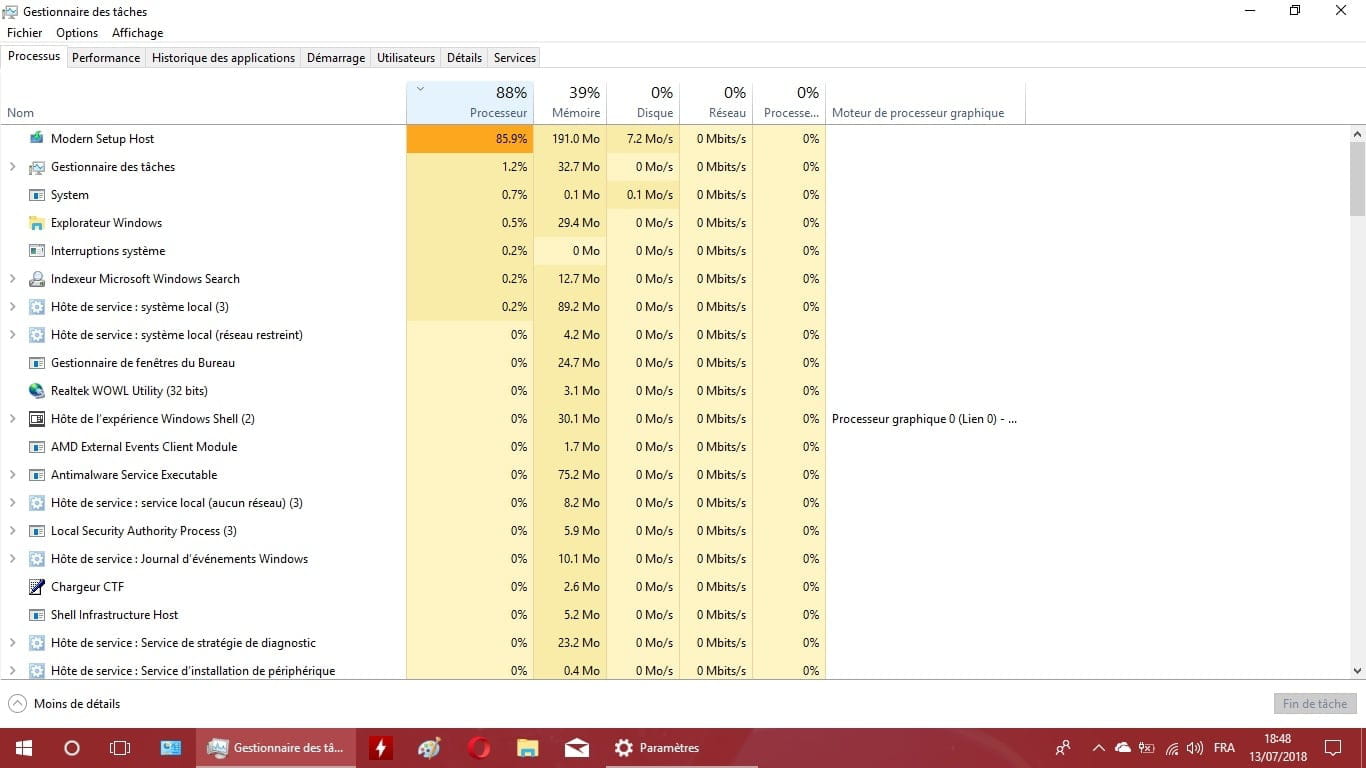1366x768 pixels.
Task: Click the AMD External Events Client Module icon
Action: [37, 446]
